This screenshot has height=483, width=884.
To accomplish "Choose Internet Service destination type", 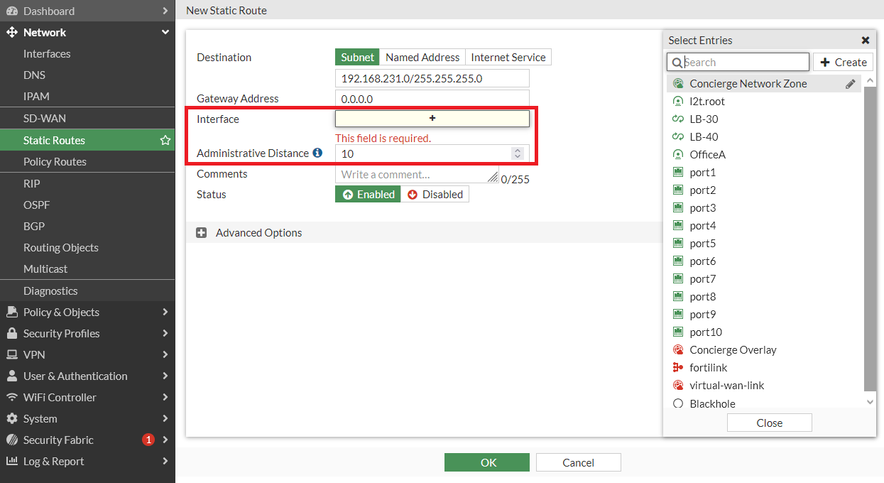I will [x=508, y=57].
